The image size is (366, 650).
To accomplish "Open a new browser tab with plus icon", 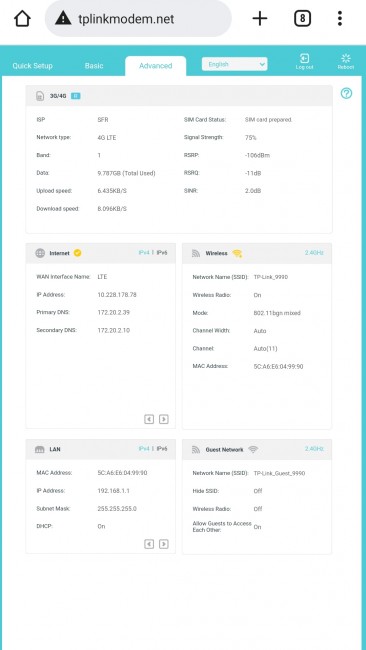I will click(x=260, y=19).
